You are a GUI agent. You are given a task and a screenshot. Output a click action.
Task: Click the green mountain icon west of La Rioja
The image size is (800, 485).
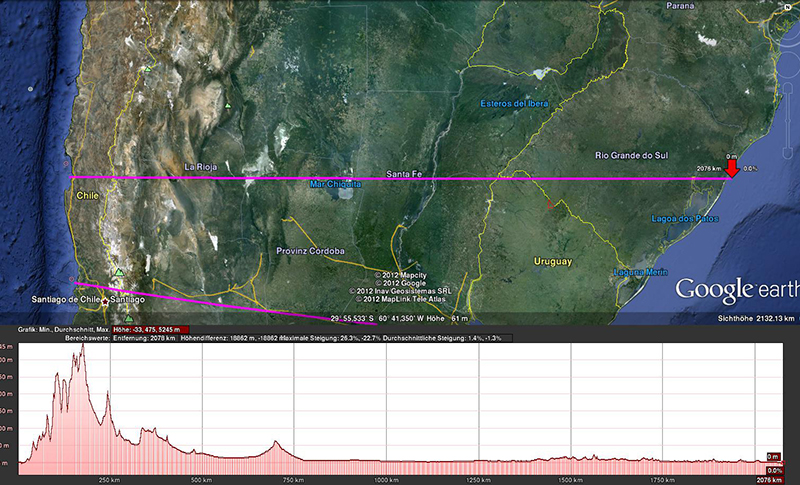pyautogui.click(x=229, y=106)
